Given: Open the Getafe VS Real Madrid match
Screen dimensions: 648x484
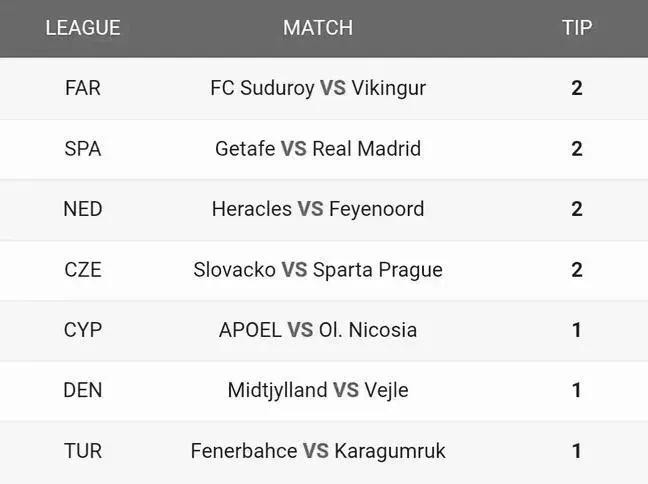Looking at the screenshot, I should coord(318,149).
